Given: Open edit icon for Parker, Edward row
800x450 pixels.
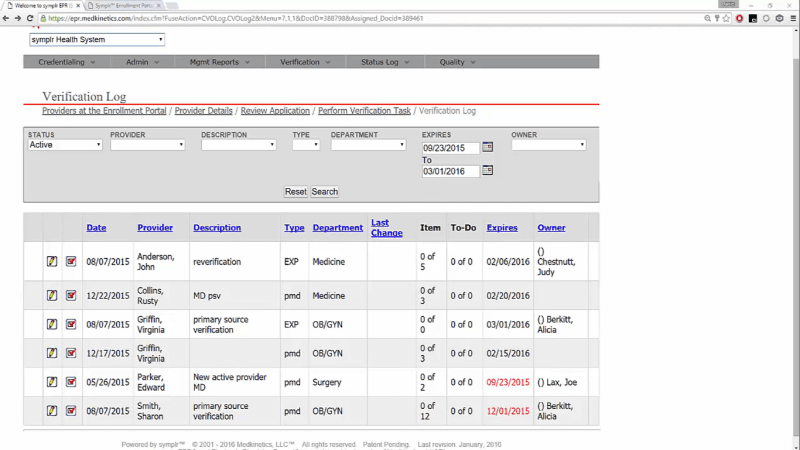Looking at the screenshot, I should click(x=52, y=381).
